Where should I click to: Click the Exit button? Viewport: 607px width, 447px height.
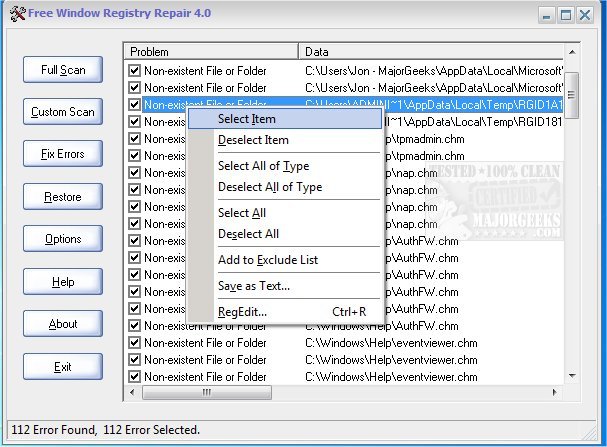(x=63, y=367)
